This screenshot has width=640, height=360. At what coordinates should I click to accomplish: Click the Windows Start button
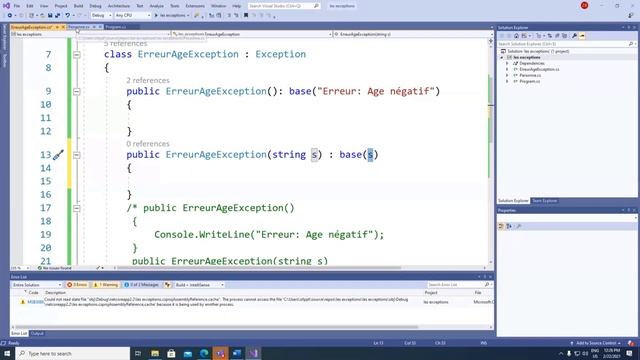7,353
